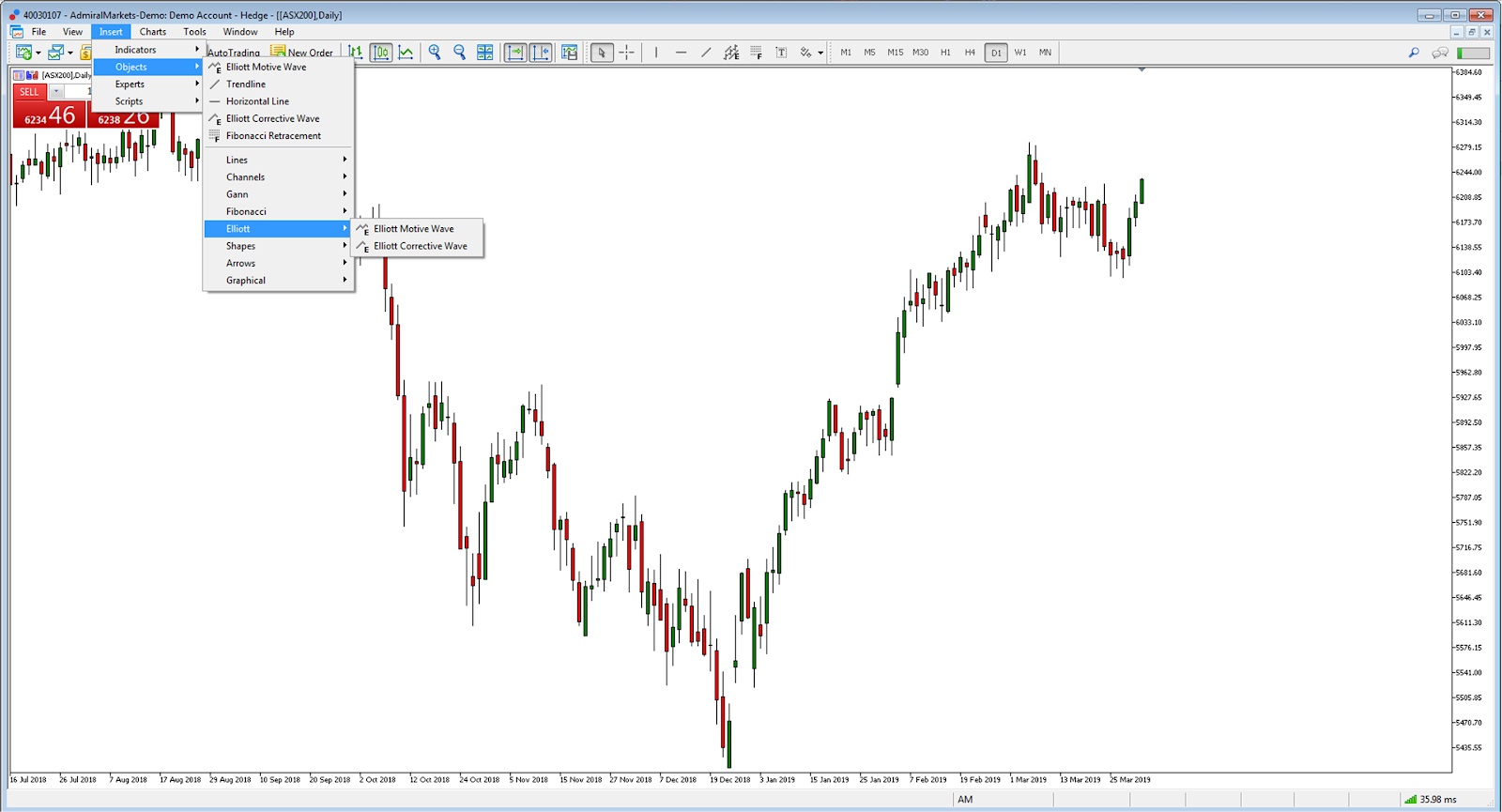
Task: Switch to H1 timeframe
Action: click(945, 53)
